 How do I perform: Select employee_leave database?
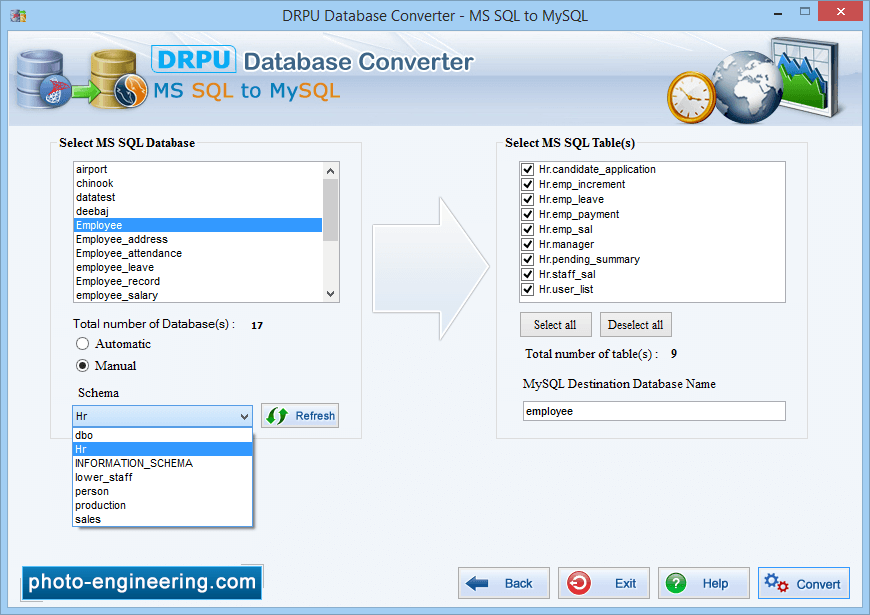coord(198,267)
